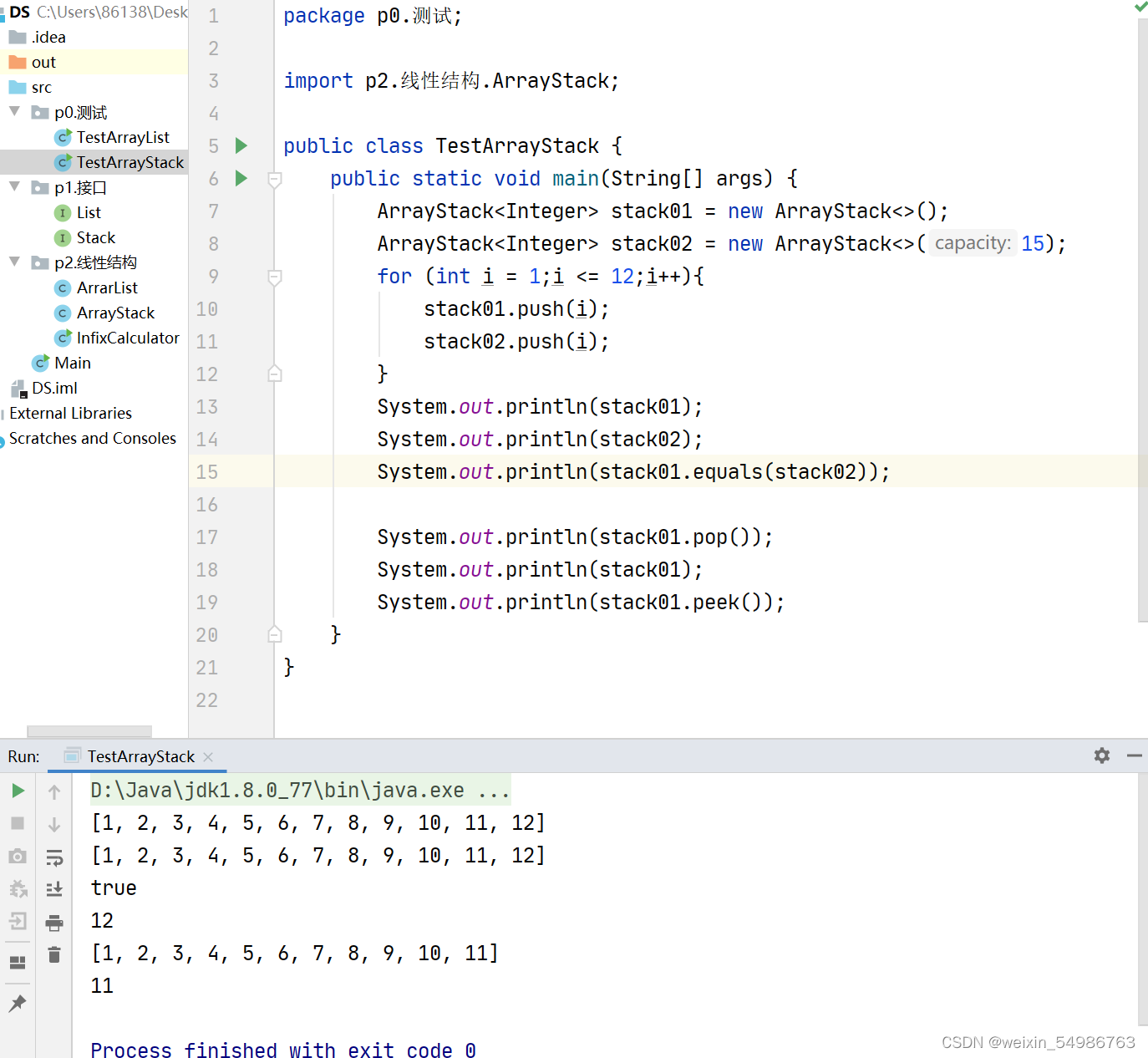Click the java.exe command line in the console
The height and width of the screenshot is (1058, 1148).
300,790
